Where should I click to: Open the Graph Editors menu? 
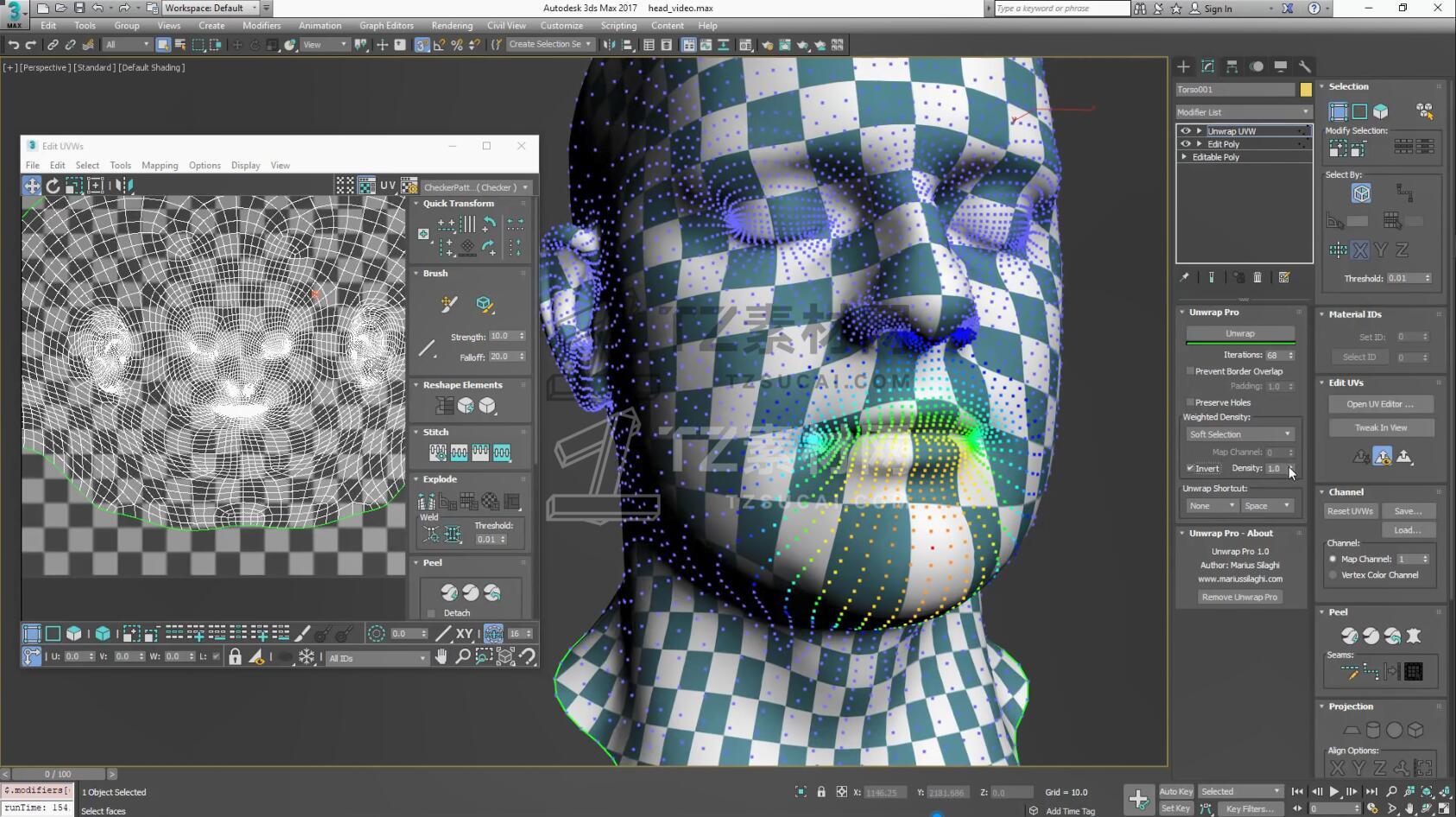(x=386, y=26)
